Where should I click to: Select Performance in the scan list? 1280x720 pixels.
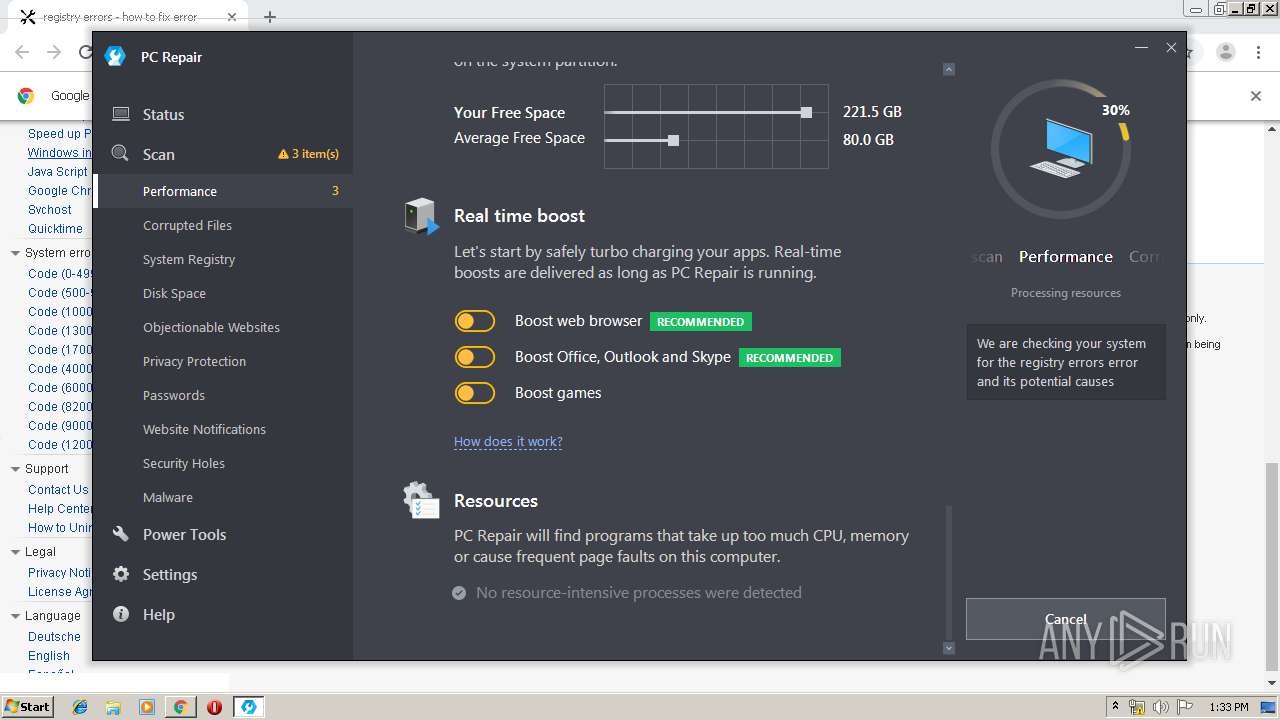coord(222,191)
